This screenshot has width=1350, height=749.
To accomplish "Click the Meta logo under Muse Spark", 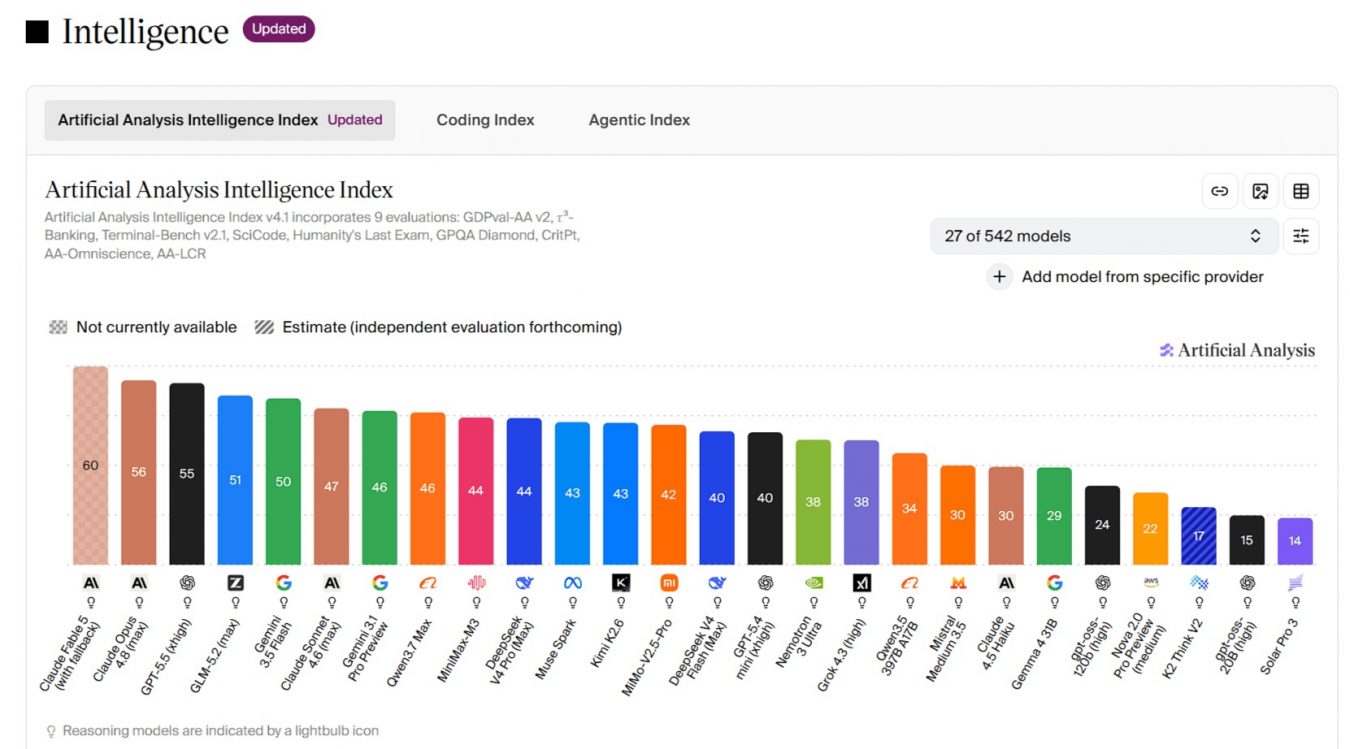I will pos(572,583).
